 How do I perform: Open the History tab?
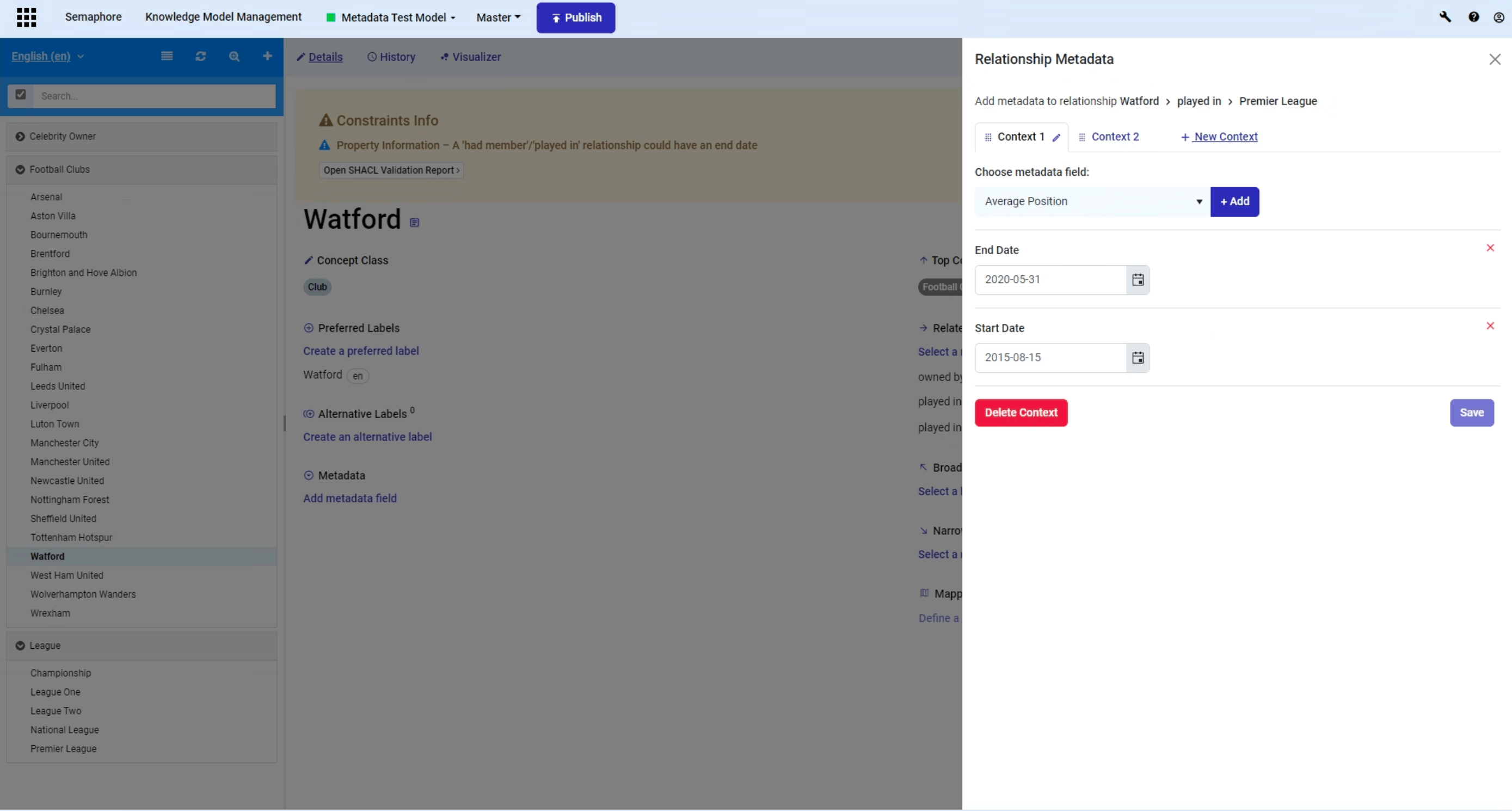coord(391,57)
